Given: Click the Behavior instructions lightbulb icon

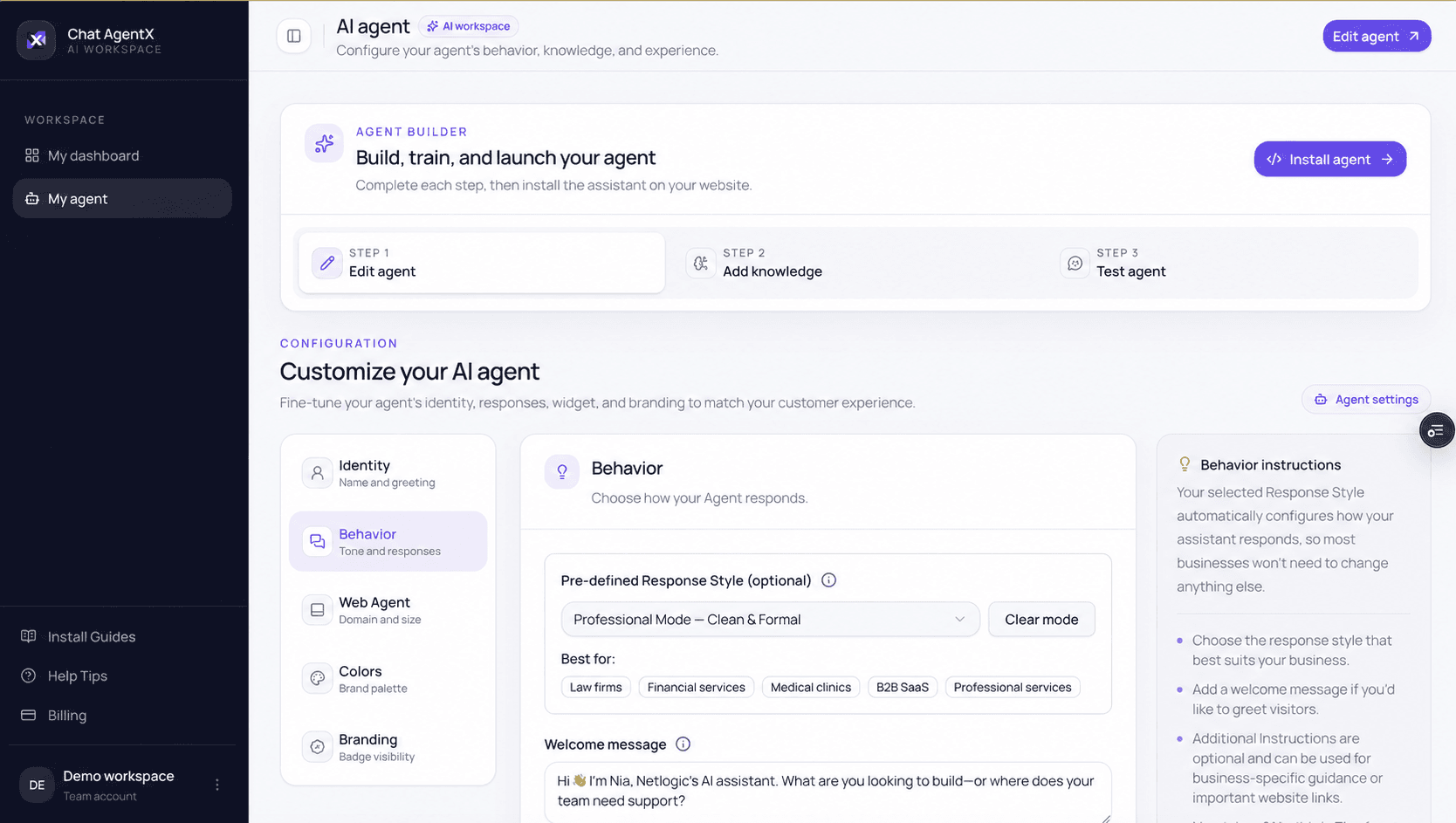Looking at the screenshot, I should pyautogui.click(x=1185, y=464).
